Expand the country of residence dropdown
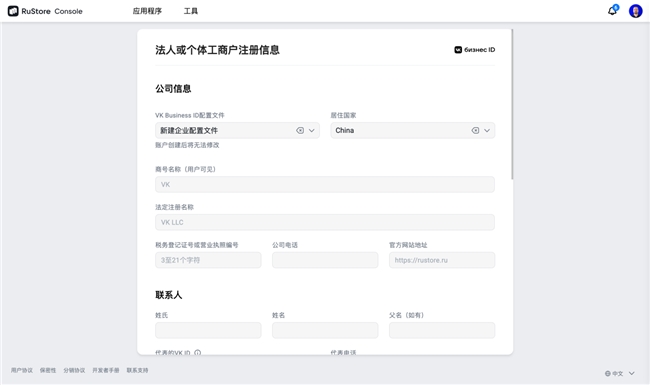The image size is (650, 385). (487, 131)
